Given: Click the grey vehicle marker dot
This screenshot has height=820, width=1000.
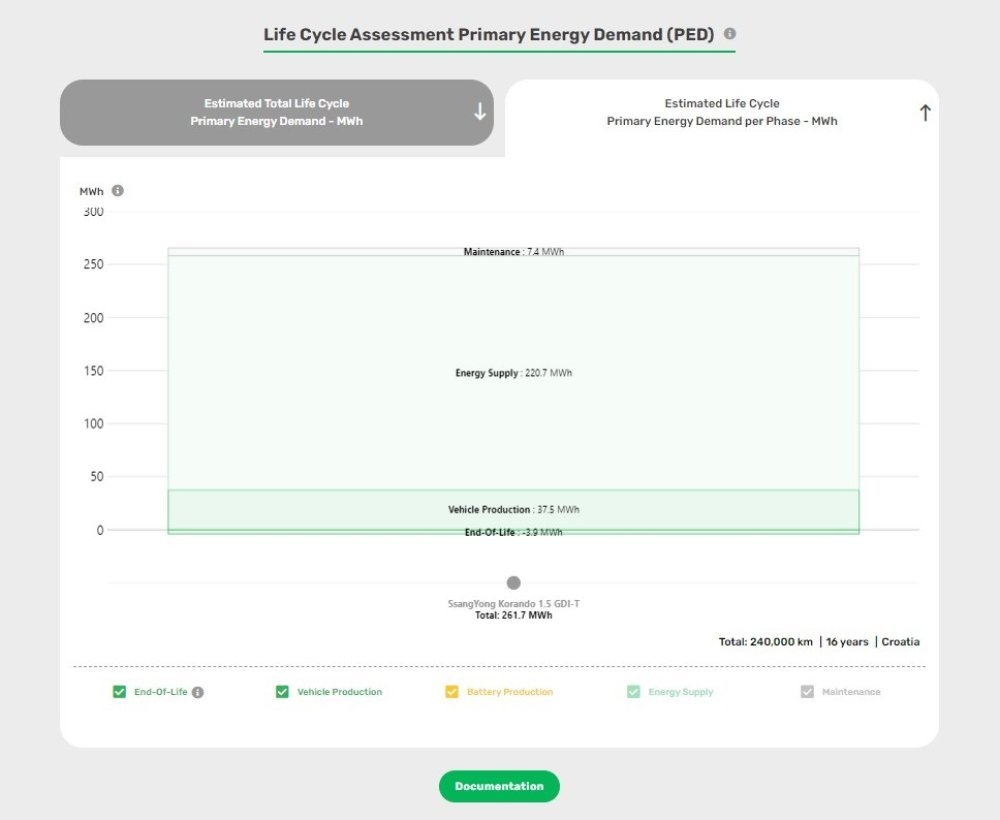Looking at the screenshot, I should [513, 583].
